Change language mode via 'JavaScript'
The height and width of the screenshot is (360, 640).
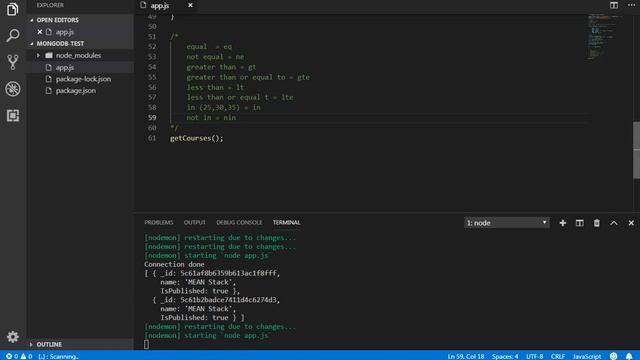(587, 356)
